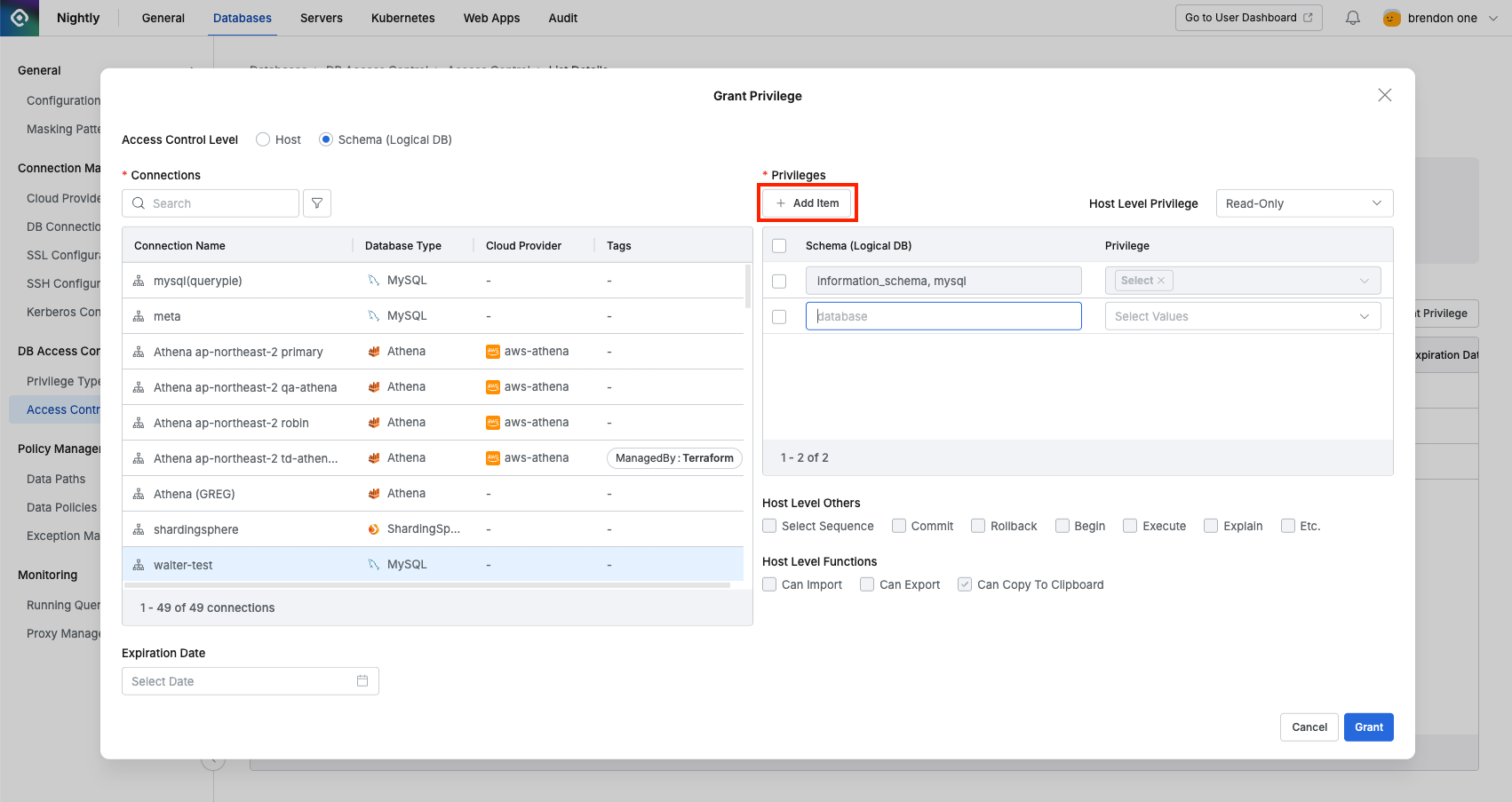Image resolution: width=1512 pixels, height=802 pixels.
Task: Click the connections Search input field
Action: (x=220, y=203)
